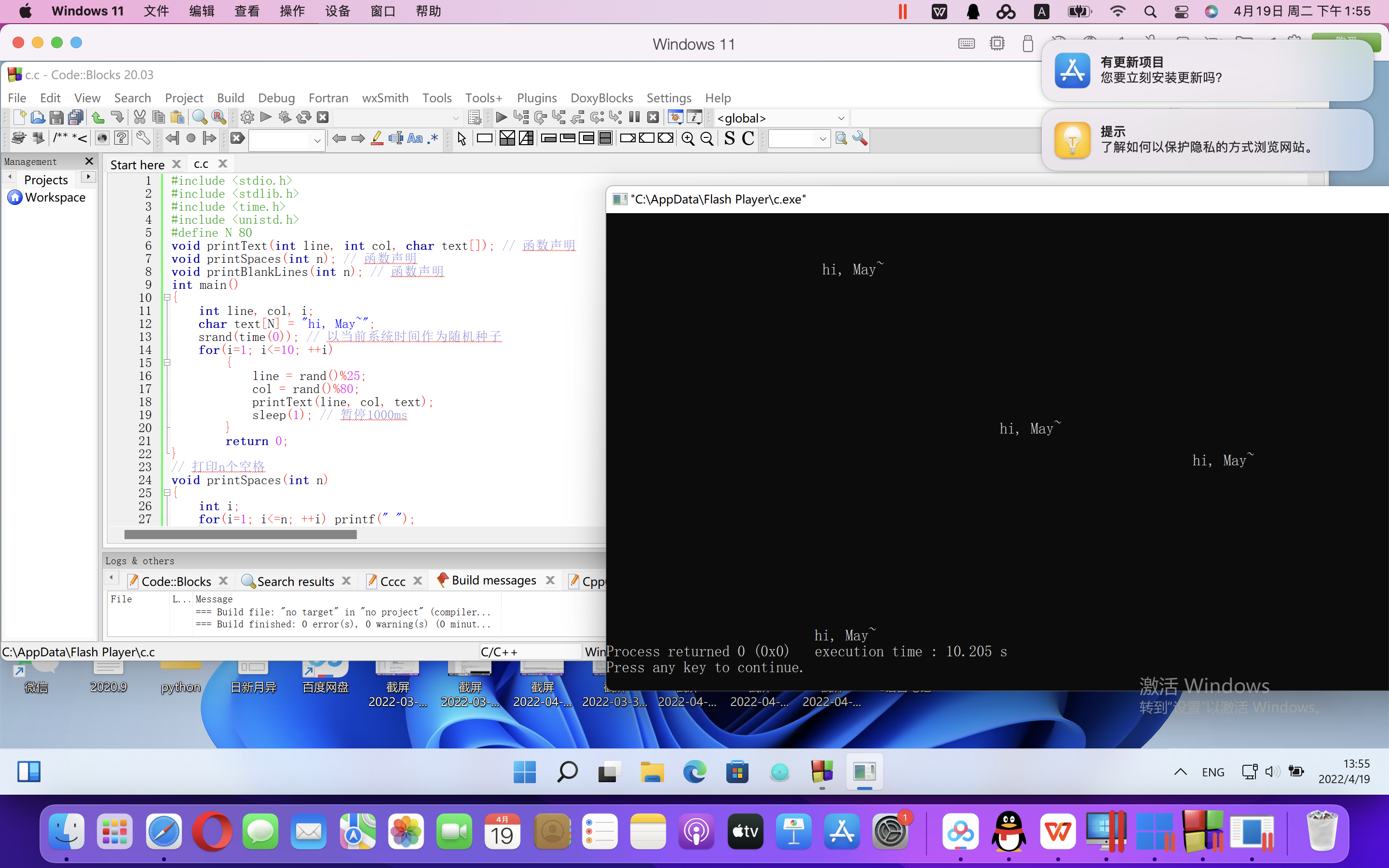The image size is (1389, 868).
Task: Click the Cut scissors icon
Action: (x=139, y=118)
